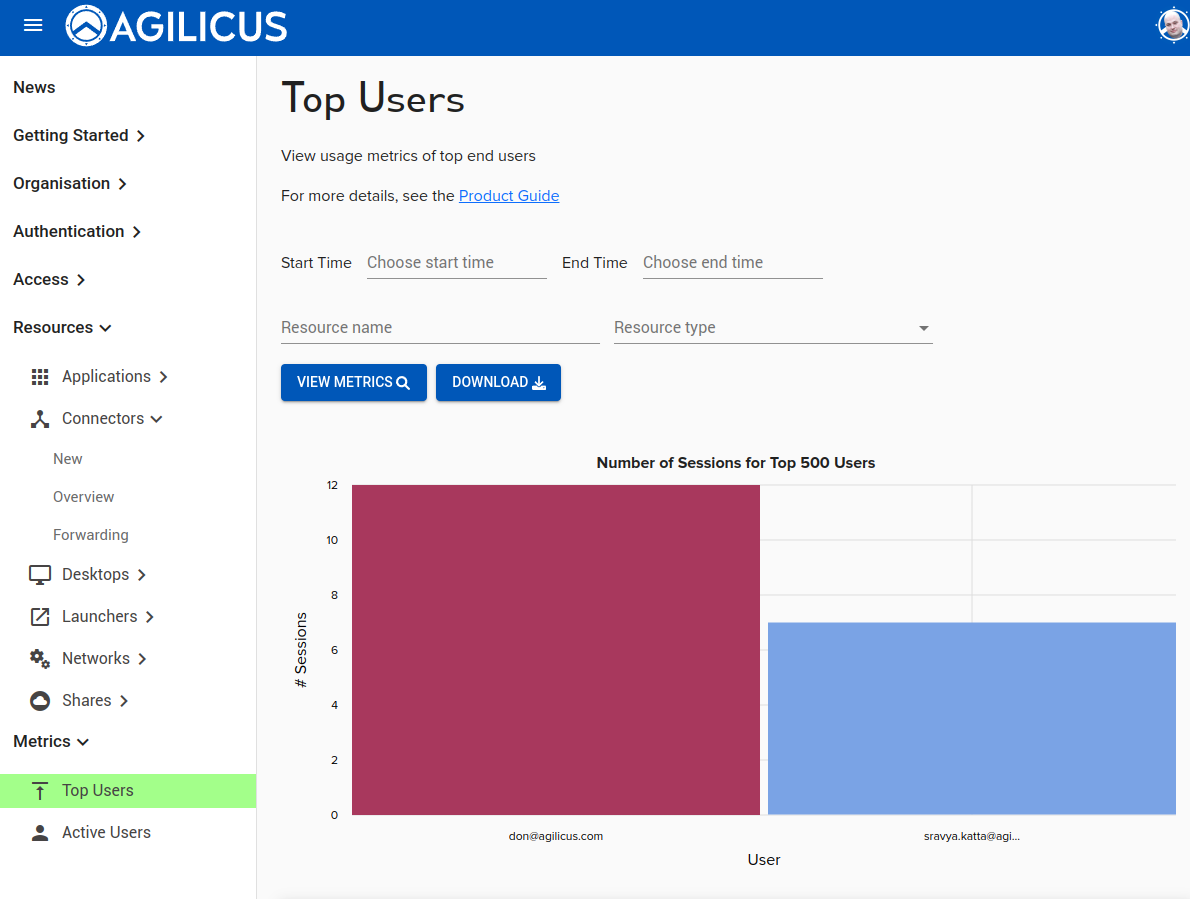Click the Active Users person icon
Viewport: 1190px width, 899px height.
(x=40, y=833)
